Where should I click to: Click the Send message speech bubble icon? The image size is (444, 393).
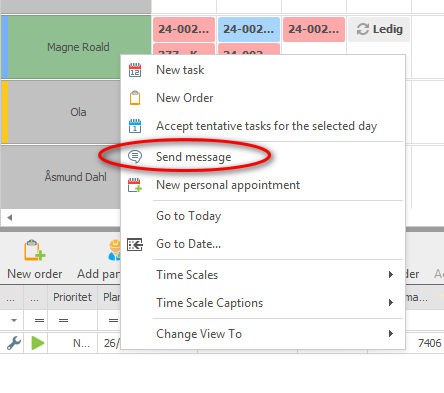135,157
